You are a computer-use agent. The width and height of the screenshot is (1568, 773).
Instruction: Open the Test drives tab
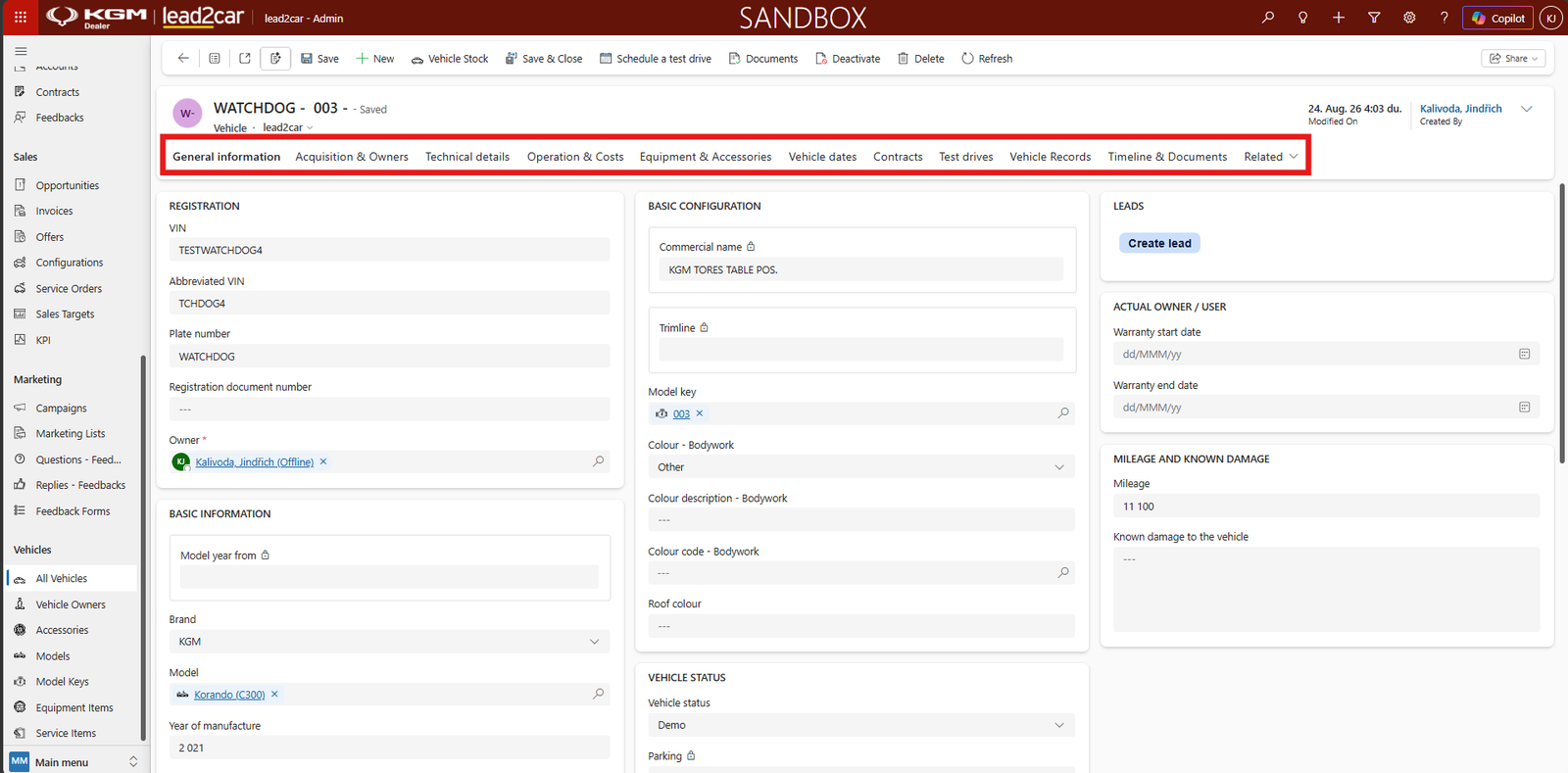[966, 157]
